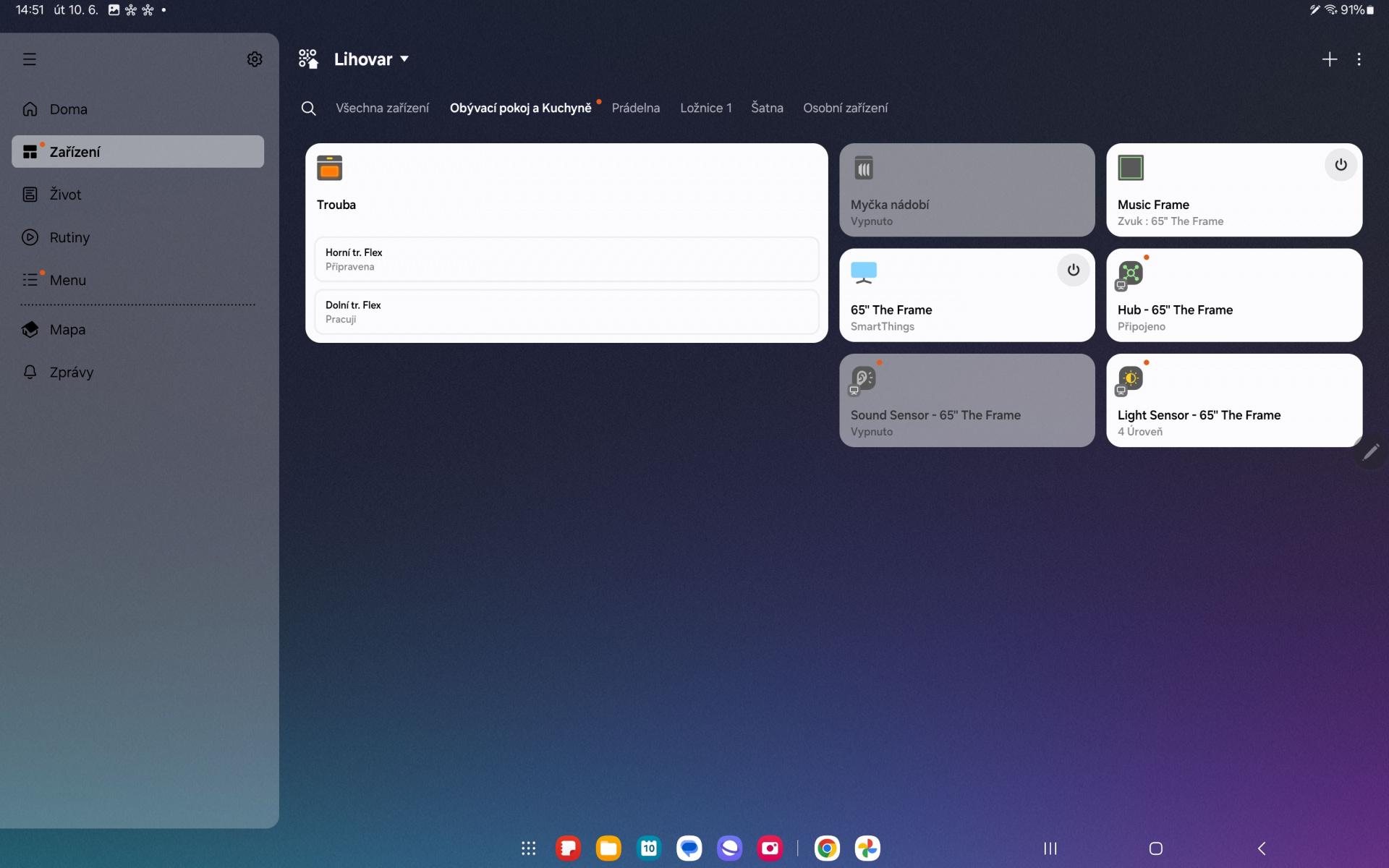Open Music Frame device card
Viewport: 1389px width, 868px height.
[1234, 190]
